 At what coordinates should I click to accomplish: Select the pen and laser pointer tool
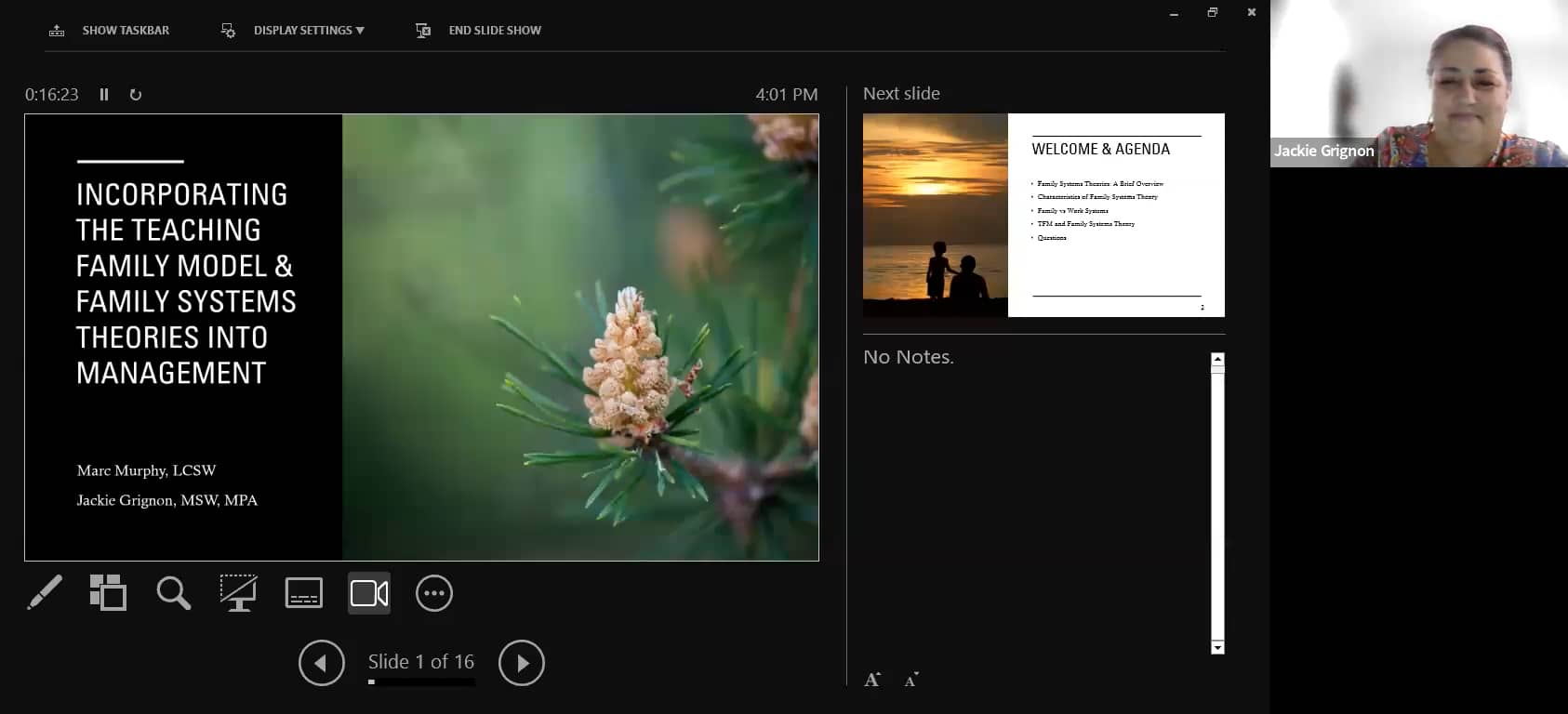[x=45, y=593]
